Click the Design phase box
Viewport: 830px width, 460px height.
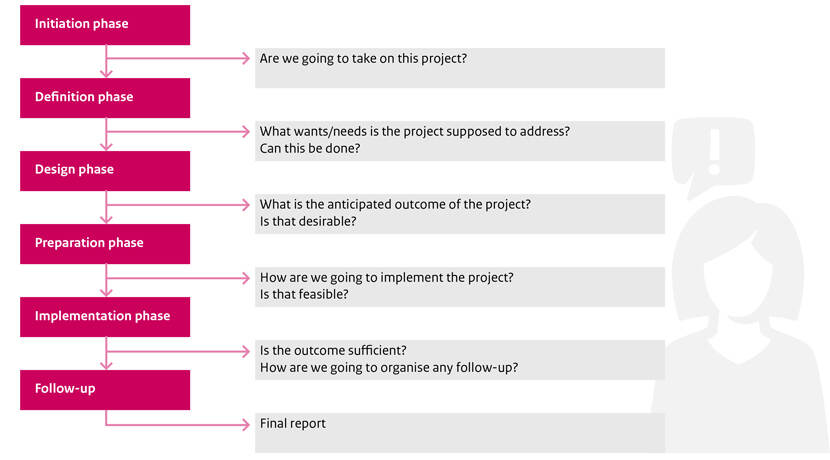click(x=105, y=171)
